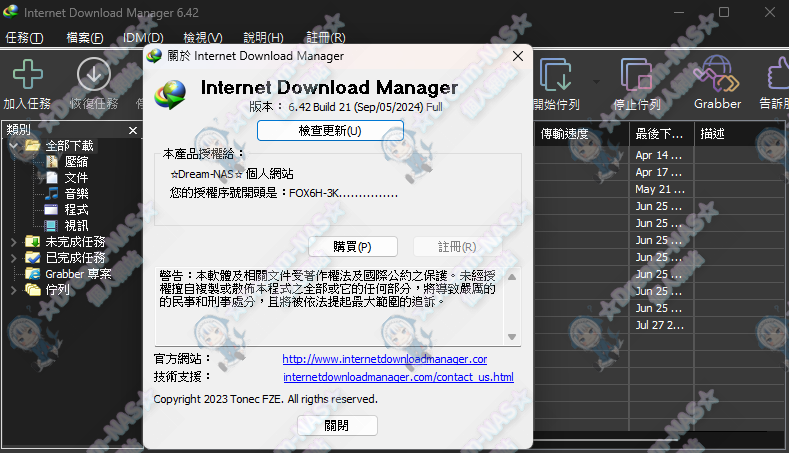Click the 描述 column header
789x453 pixels.
[x=742, y=134]
